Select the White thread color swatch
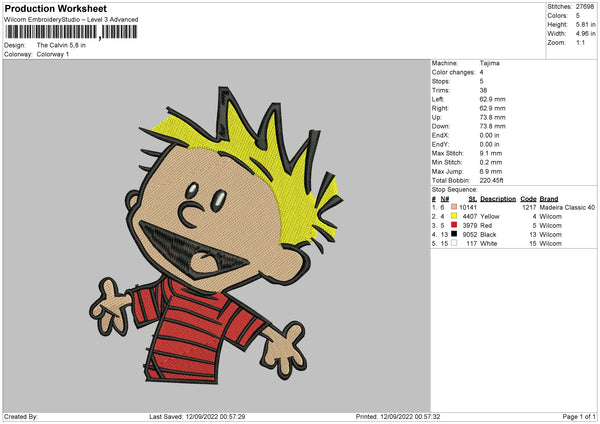 (454, 243)
